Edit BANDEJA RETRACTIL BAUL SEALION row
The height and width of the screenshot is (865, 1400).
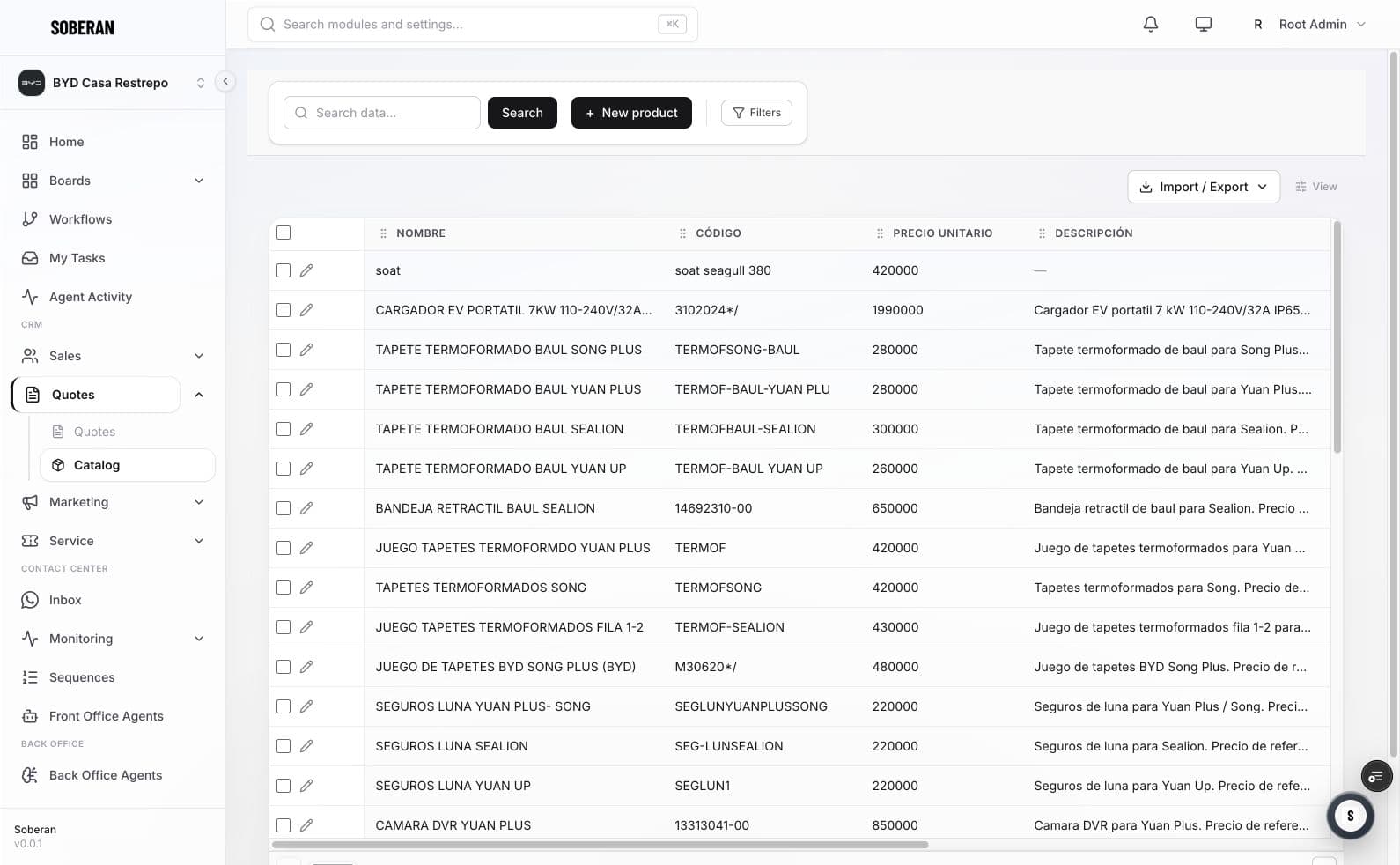tap(306, 508)
